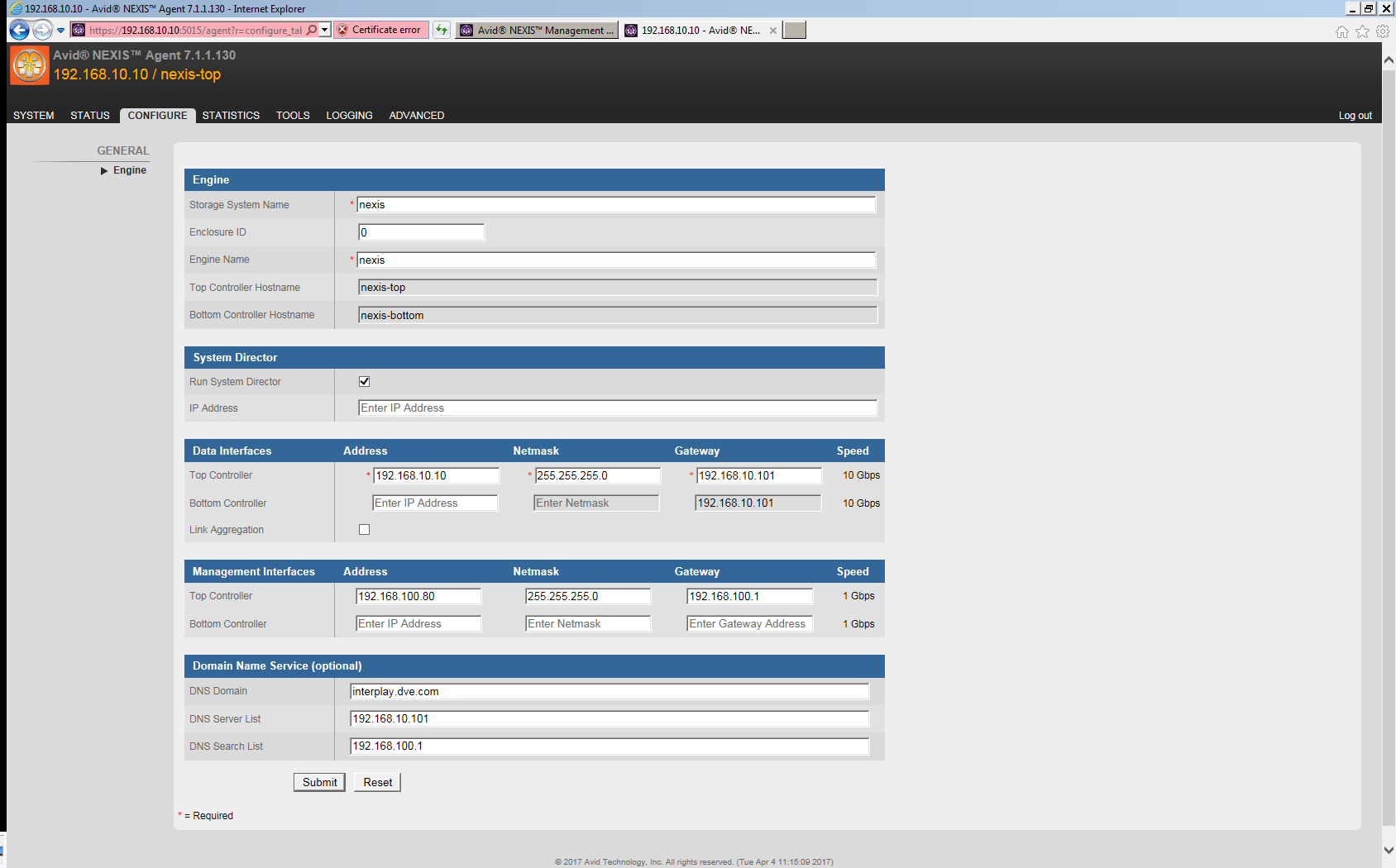This screenshot has width=1396, height=868.
Task: Open the STATUS menu tab
Action: tap(90, 116)
